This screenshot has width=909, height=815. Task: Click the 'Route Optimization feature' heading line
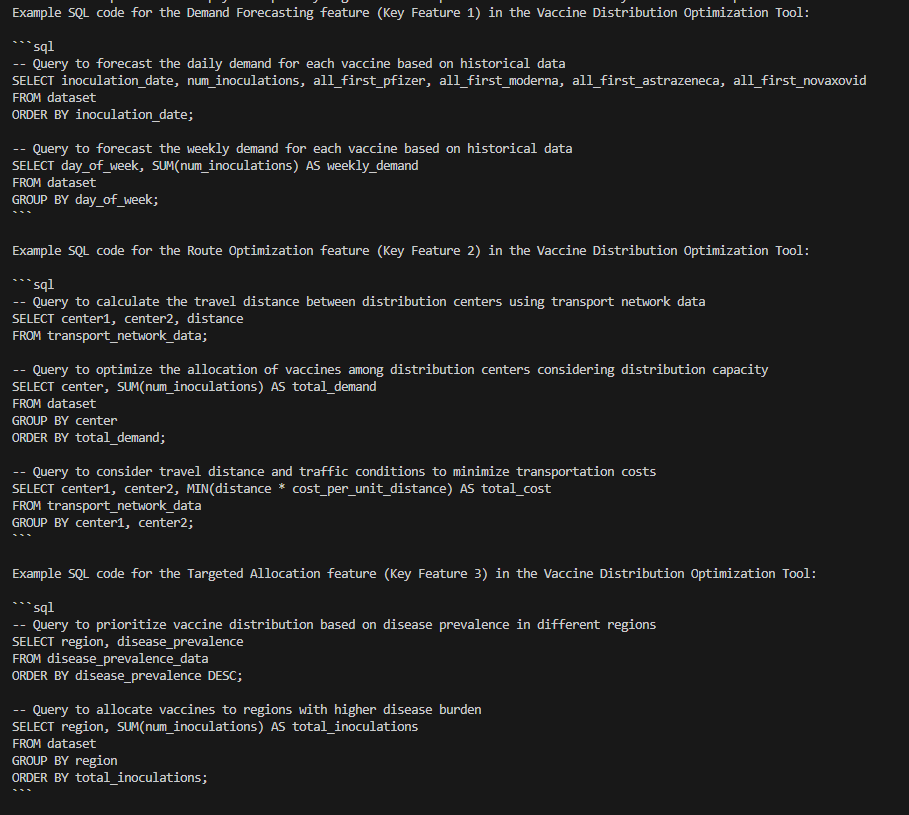pyautogui.click(x=410, y=250)
